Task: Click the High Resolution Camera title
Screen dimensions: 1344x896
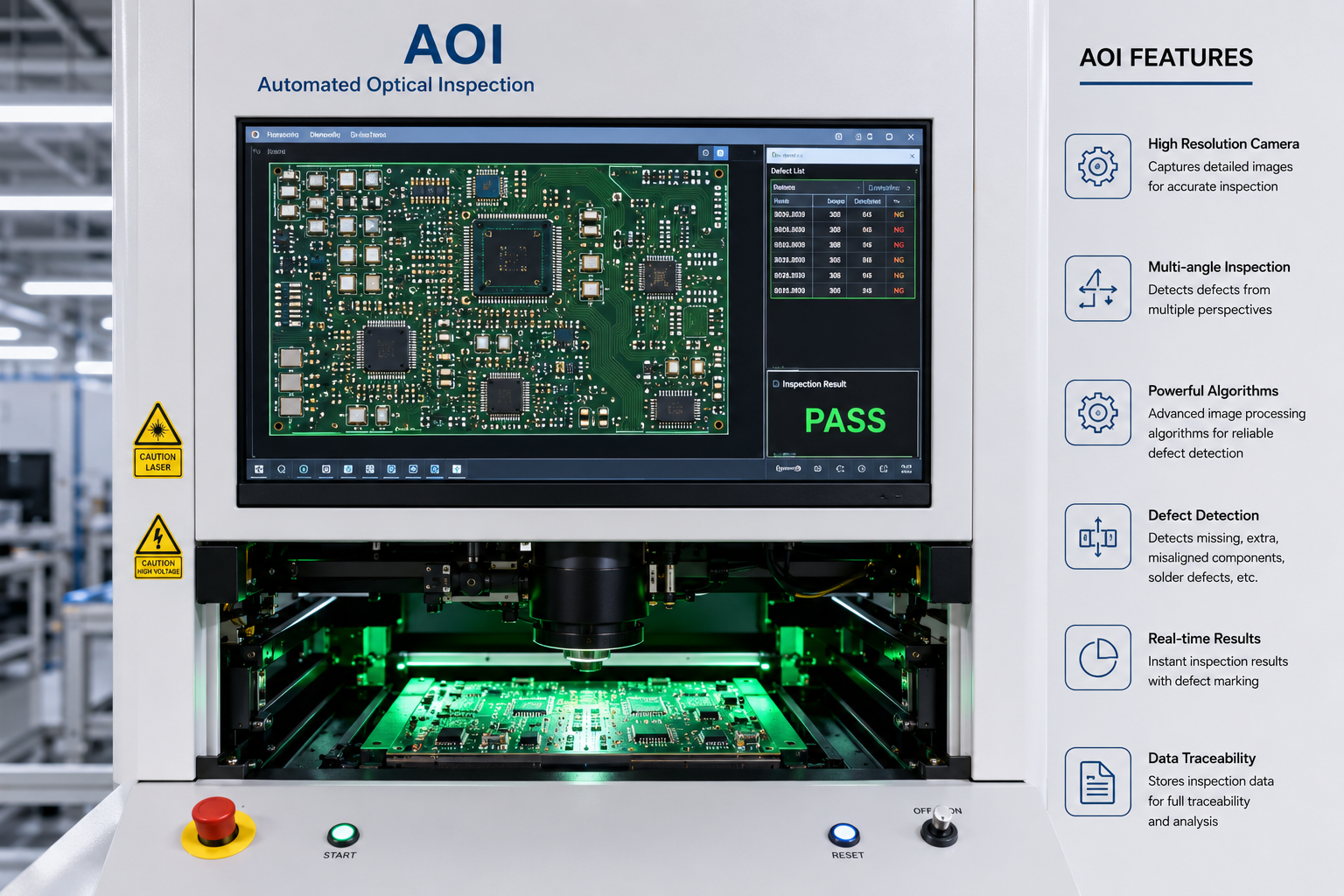Action: click(1223, 143)
